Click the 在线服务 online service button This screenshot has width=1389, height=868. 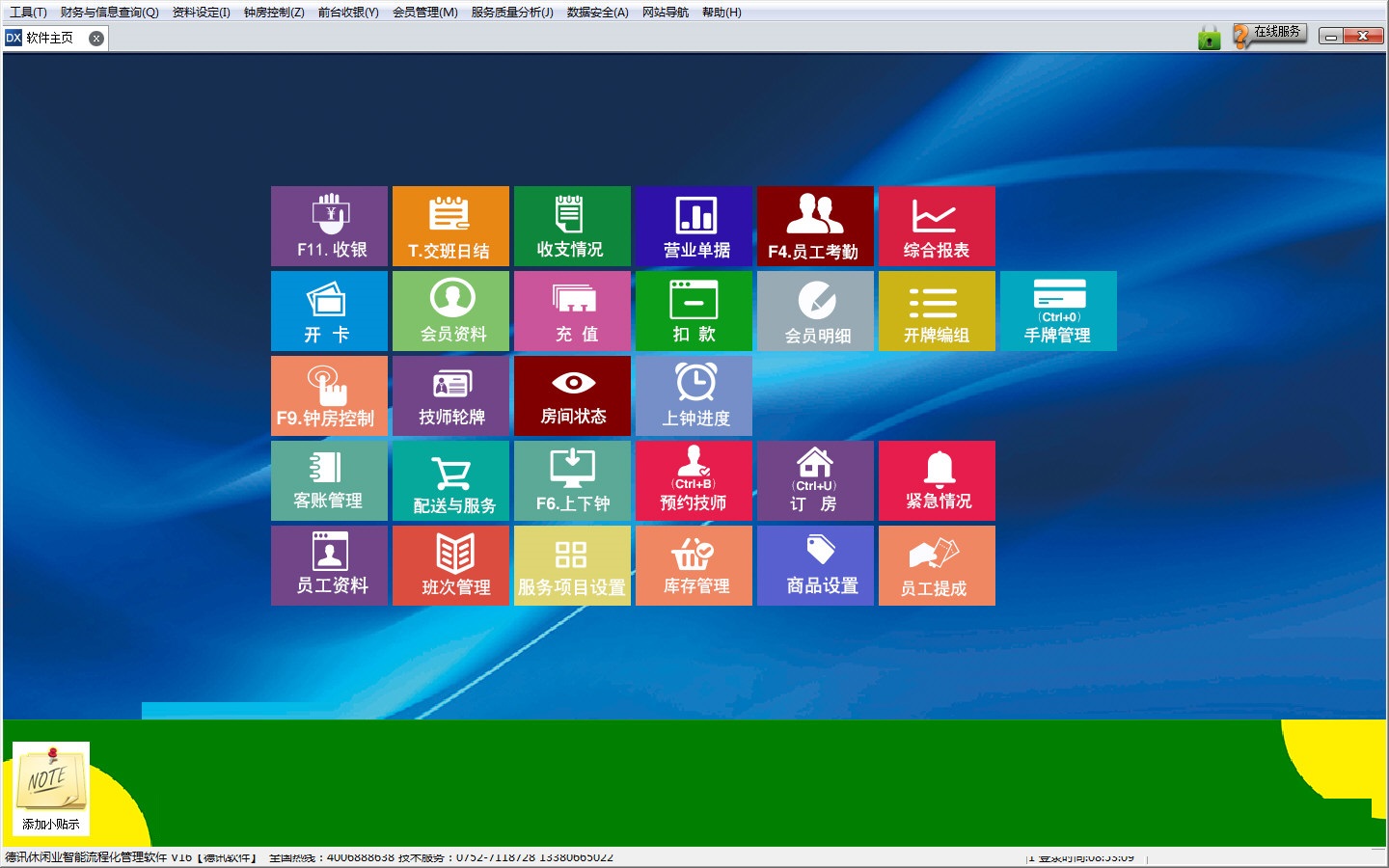(1270, 35)
